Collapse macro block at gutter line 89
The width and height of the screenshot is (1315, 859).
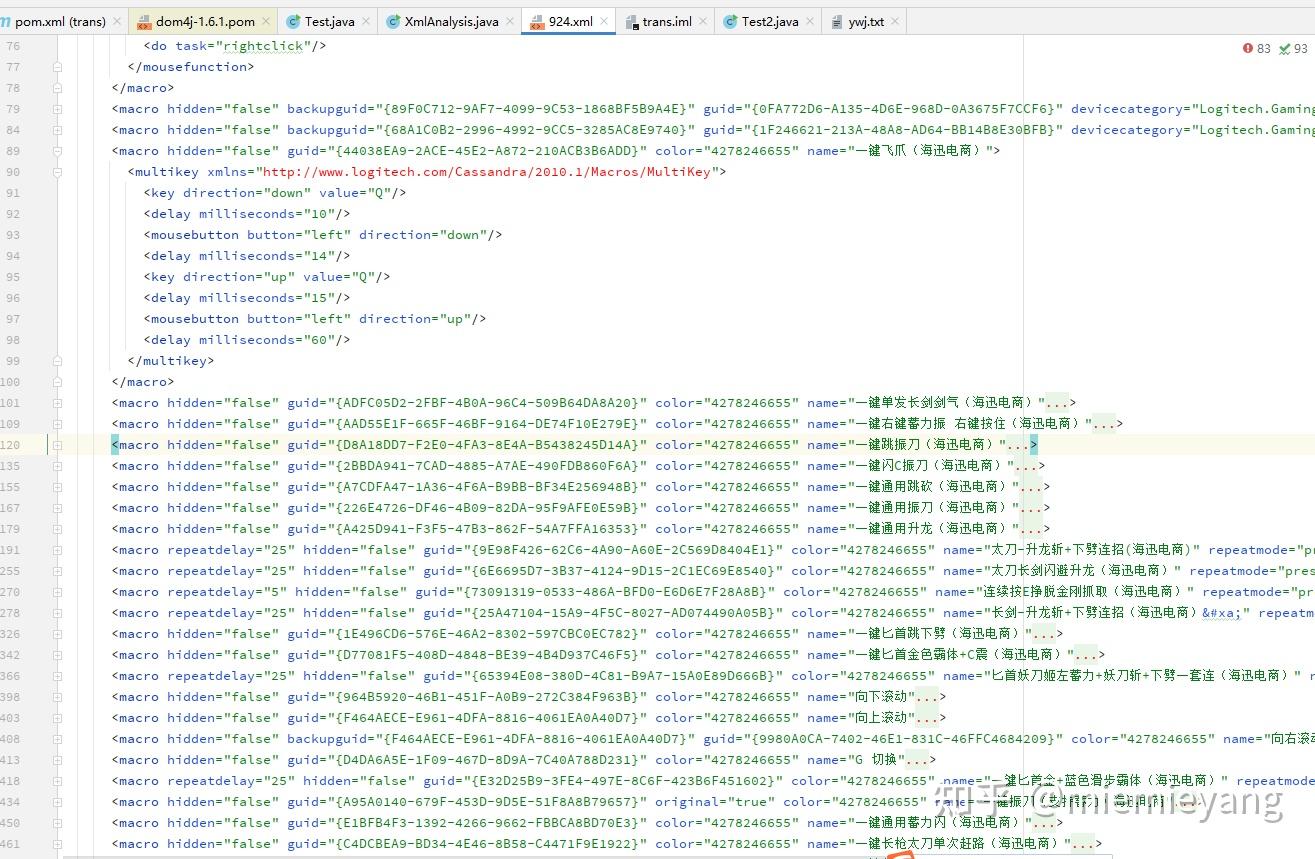point(57,151)
